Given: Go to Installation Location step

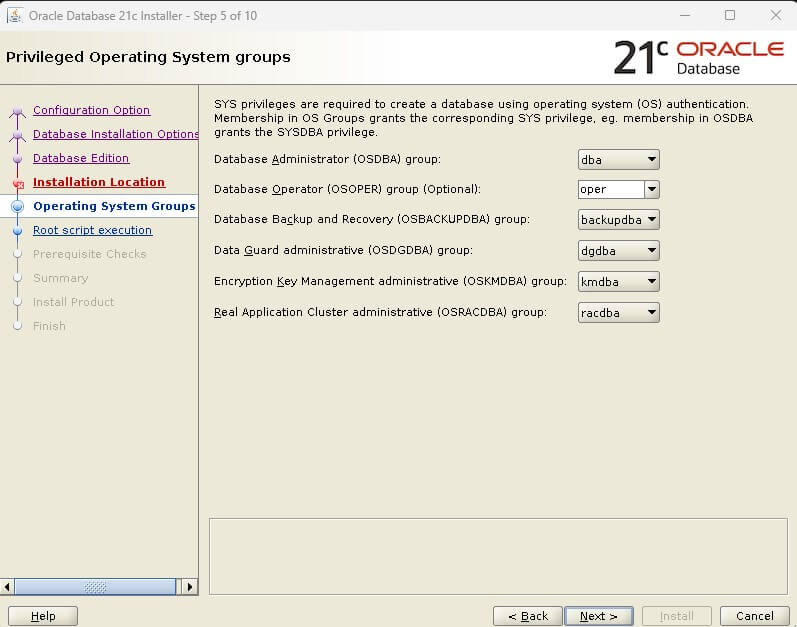Looking at the screenshot, I should pyautogui.click(x=99, y=182).
